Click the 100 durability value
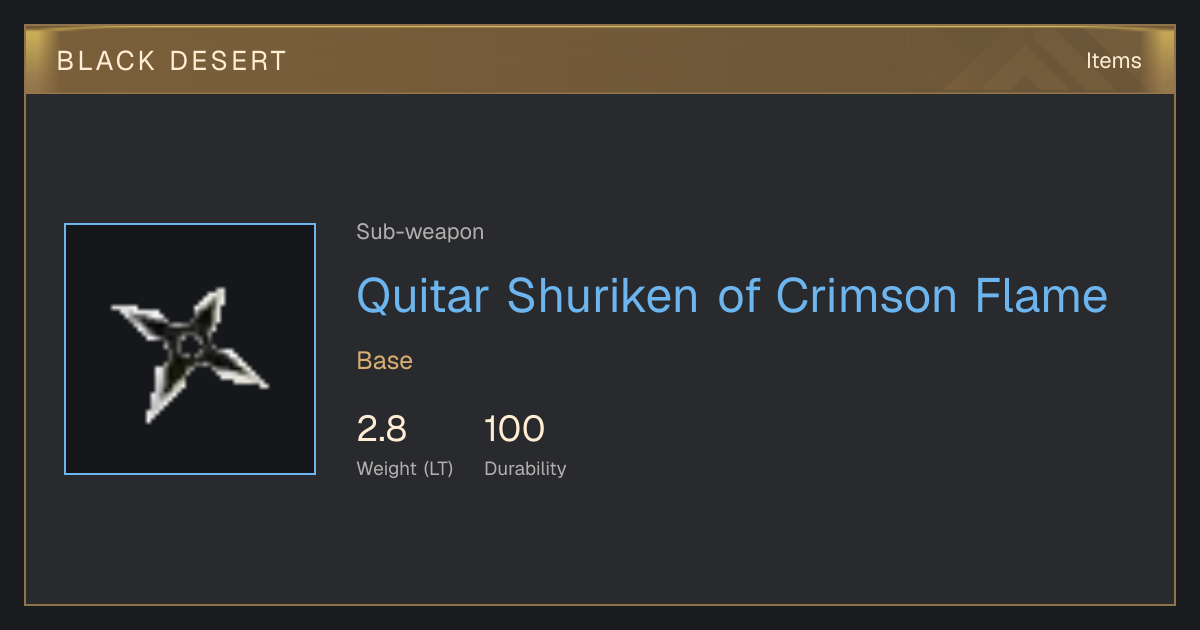Image resolution: width=1200 pixels, height=630 pixels. 514,429
